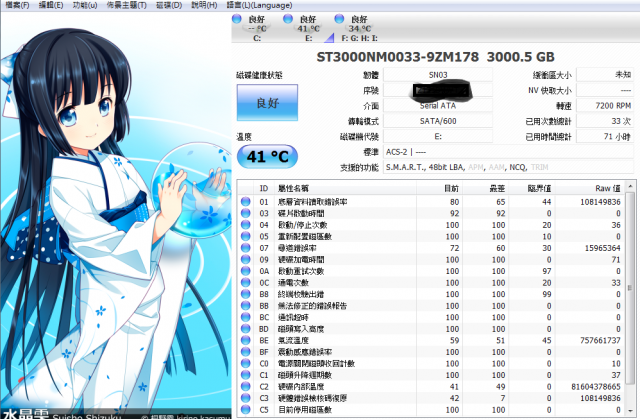Screen dimensions: 640x419
Task: Click status icon for attribute C0
Action: 245,363
